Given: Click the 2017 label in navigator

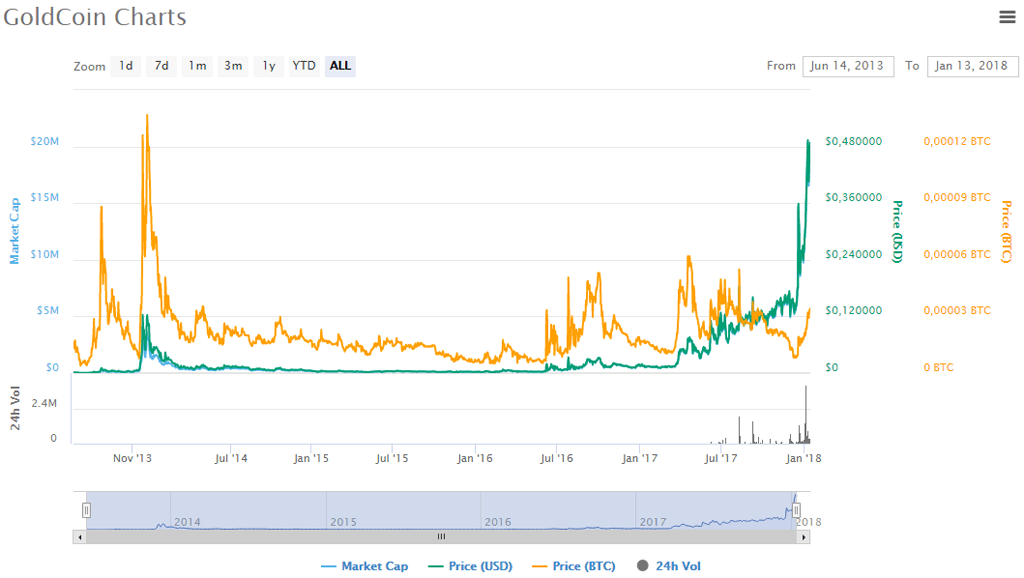Looking at the screenshot, I should tap(653, 522).
